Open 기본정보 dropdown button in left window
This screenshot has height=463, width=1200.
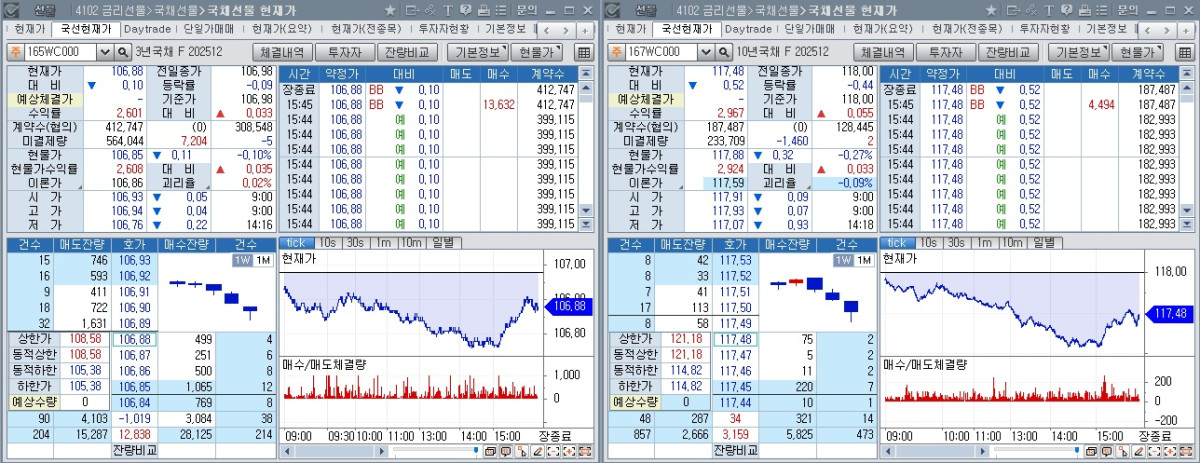pos(478,52)
